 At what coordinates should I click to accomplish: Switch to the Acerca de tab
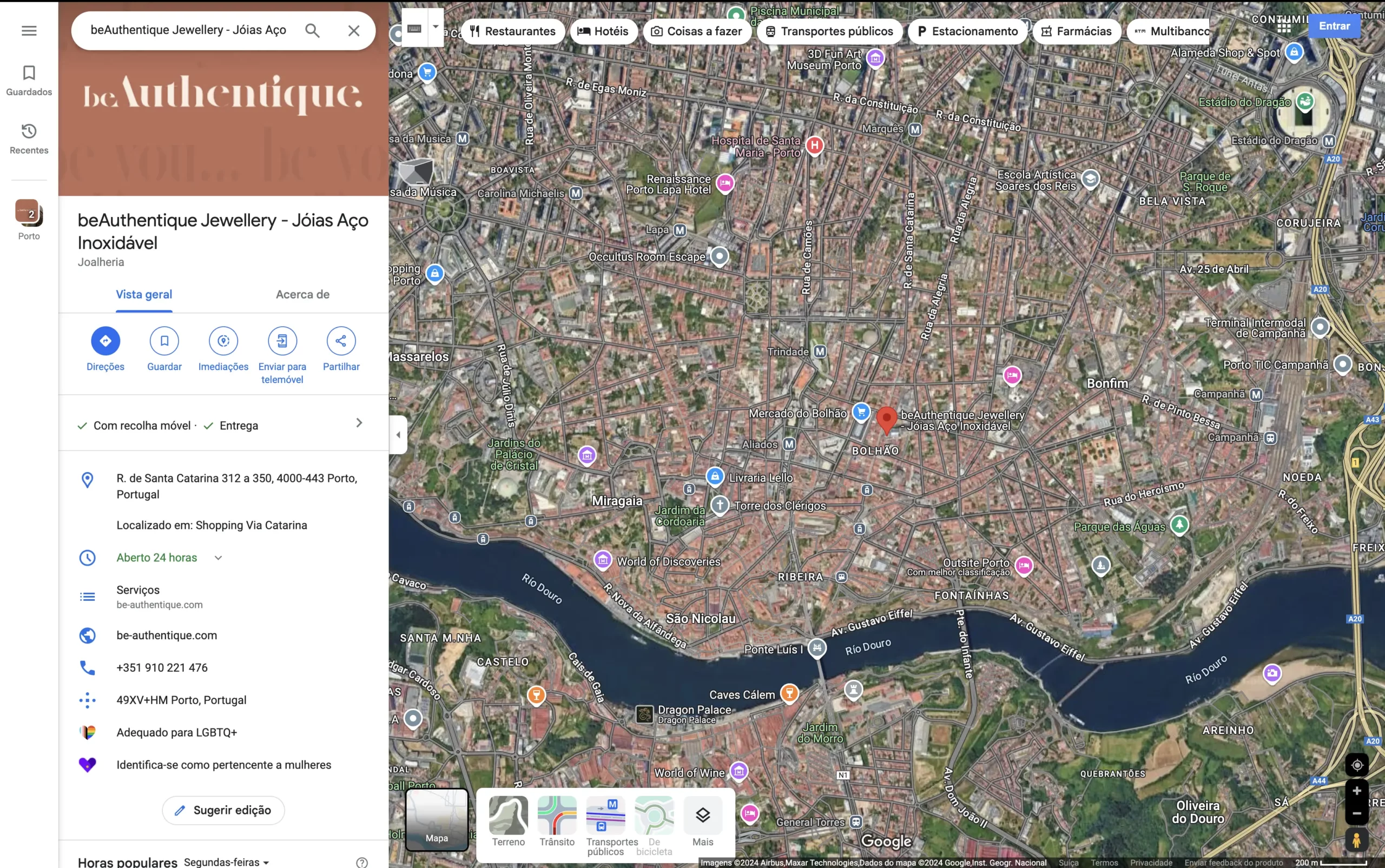click(302, 295)
